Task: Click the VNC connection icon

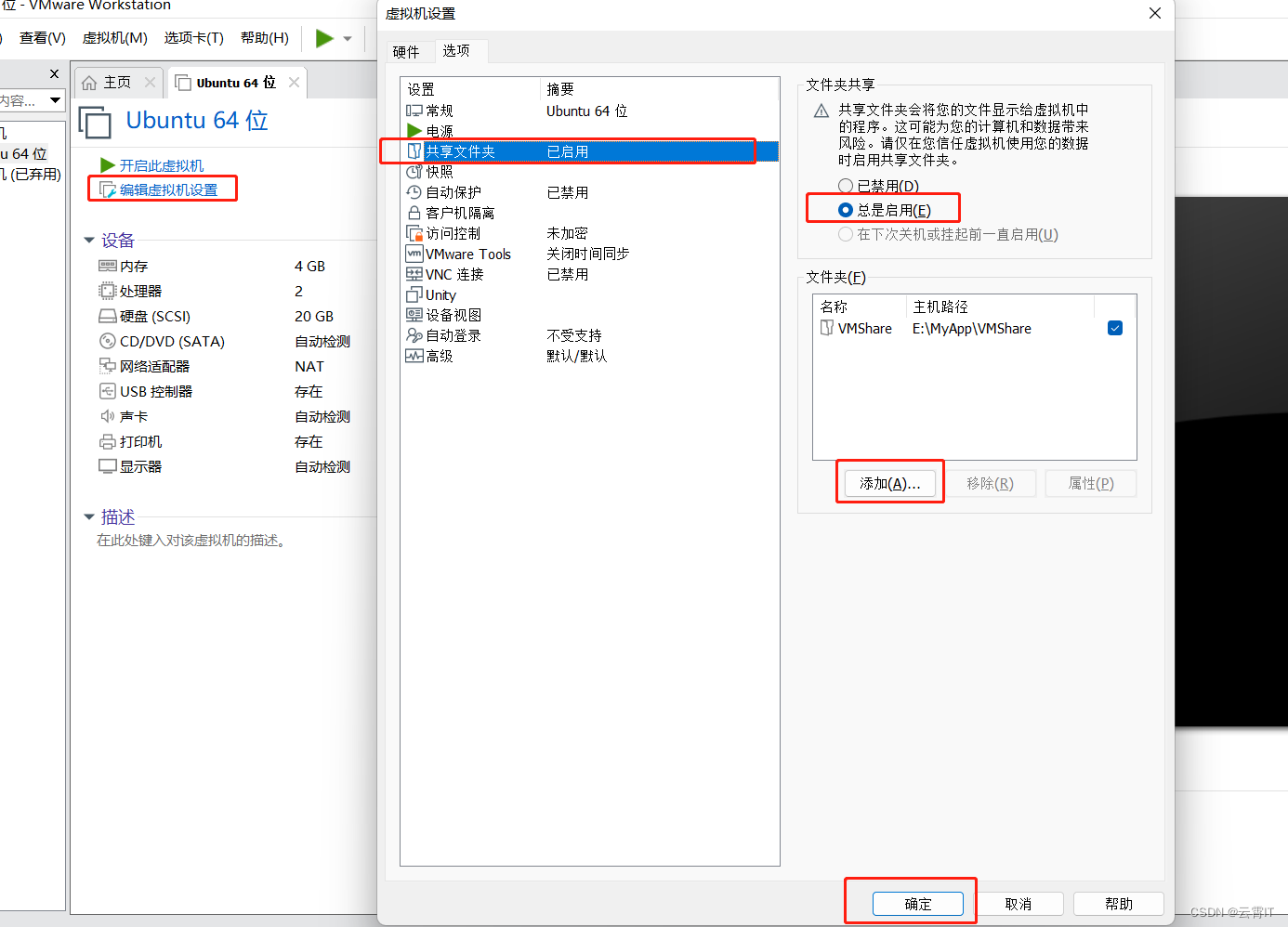Action: [414, 274]
